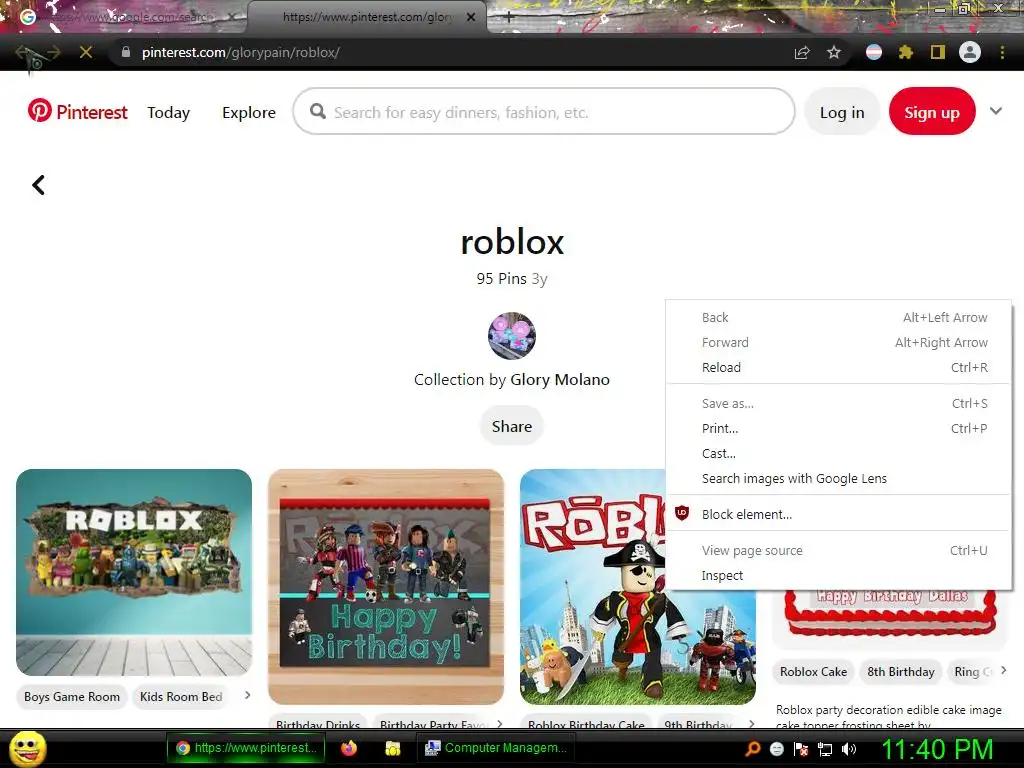The width and height of the screenshot is (1024, 768).
Task: Go back using the Pinterest back chevron
Action: coord(39,185)
